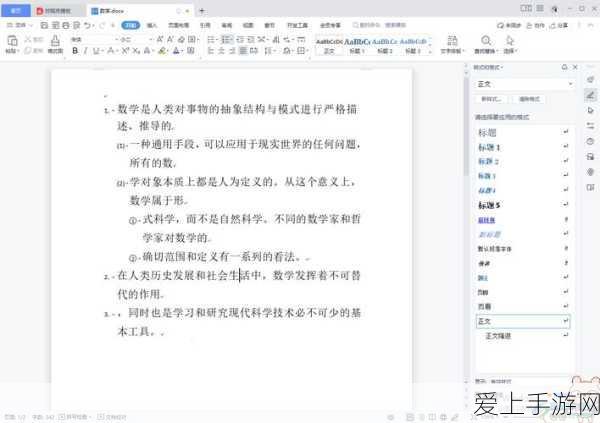This screenshot has width=600, height=423.
Task: Click the Clear Format button in styles panel
Action: coord(529,99)
